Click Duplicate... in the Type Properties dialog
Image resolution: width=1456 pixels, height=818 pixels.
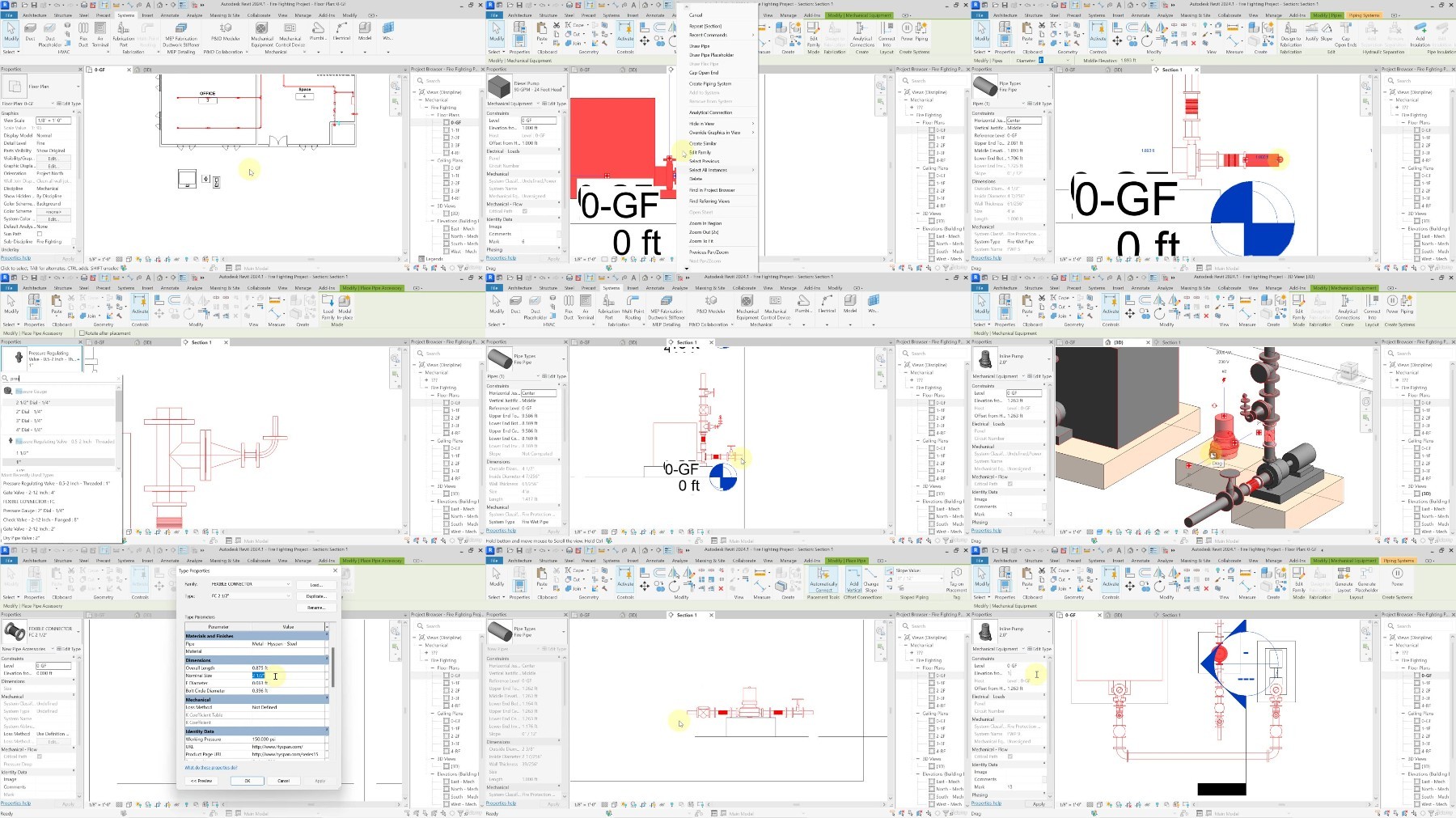[x=315, y=596]
